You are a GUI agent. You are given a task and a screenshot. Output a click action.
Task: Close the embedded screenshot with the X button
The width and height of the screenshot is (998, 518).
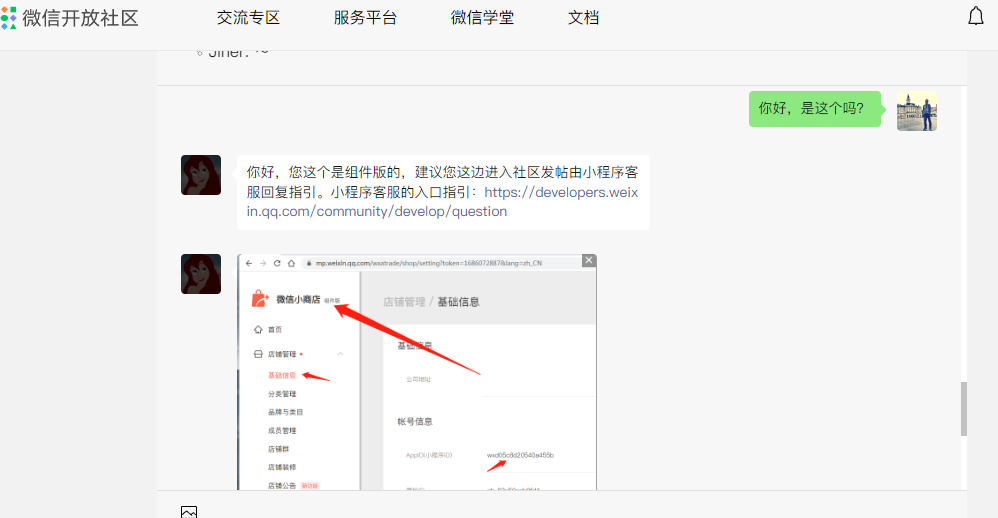coord(589,260)
